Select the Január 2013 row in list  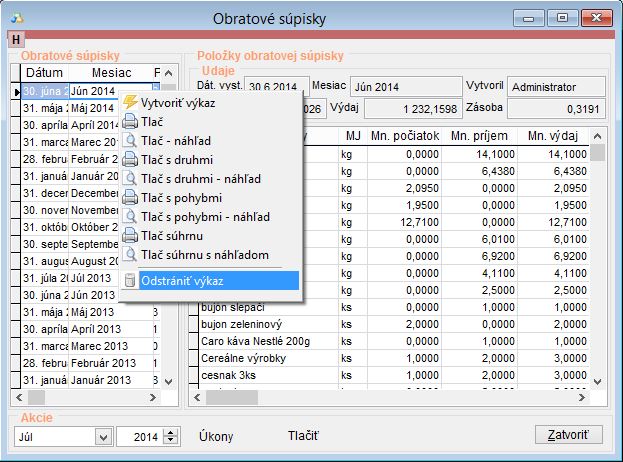coord(108,380)
